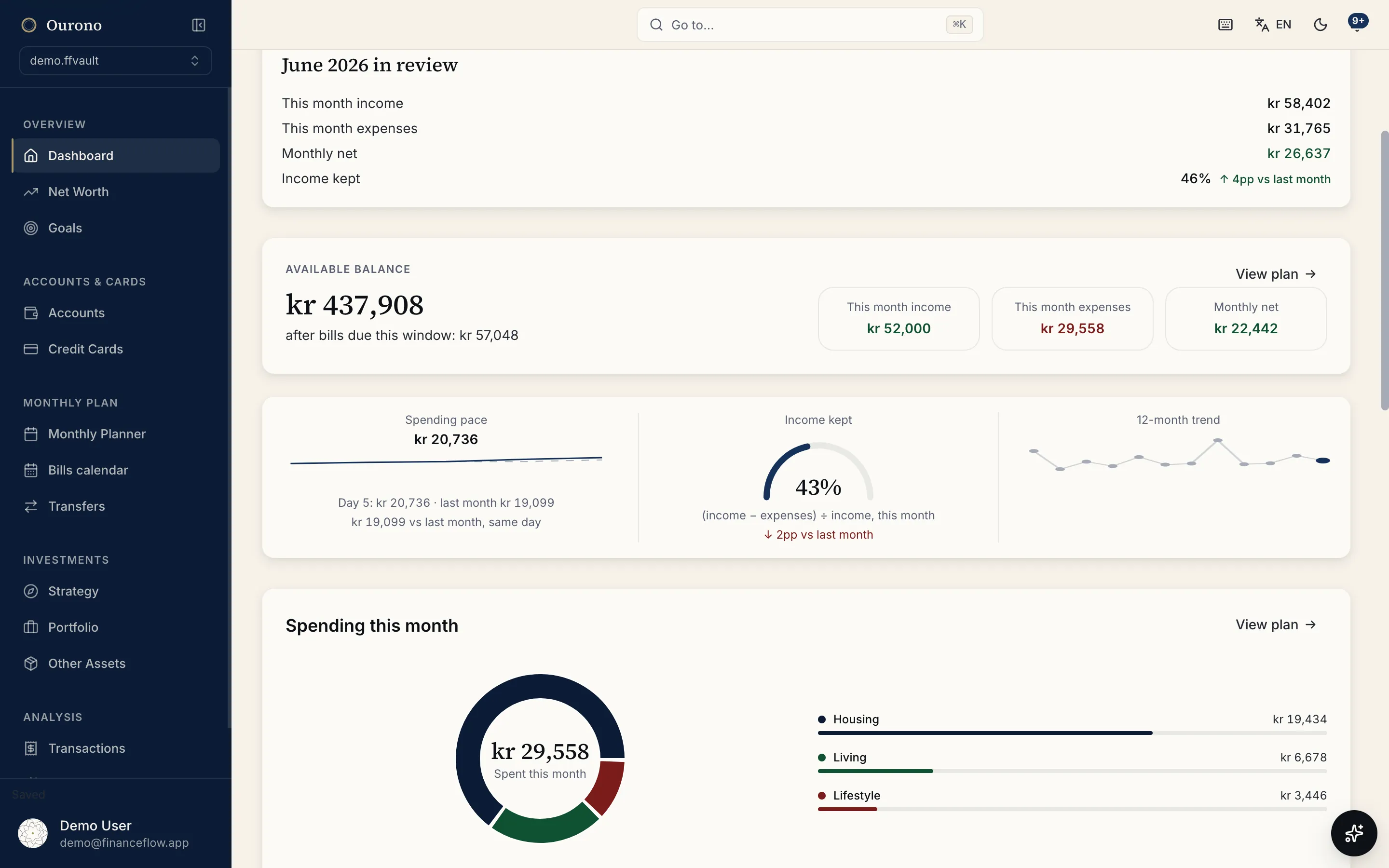Click the latest point on 12-month trend
Viewport: 1389px width, 868px height.
click(x=1322, y=461)
